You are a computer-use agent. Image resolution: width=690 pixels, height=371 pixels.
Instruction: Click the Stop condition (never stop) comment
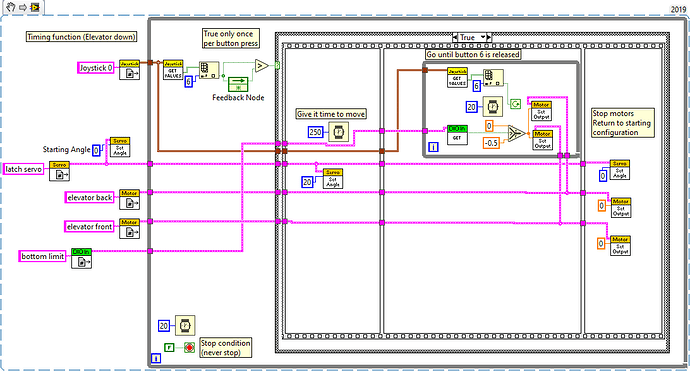(x=226, y=348)
